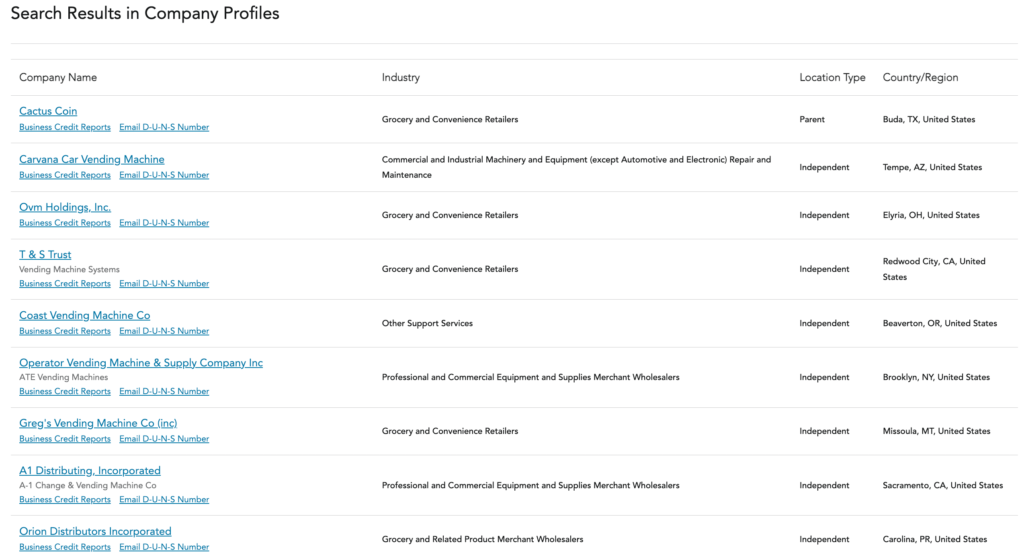Open Business Credit Reports under T & S Trust
Screen dimensions: 1024x559
[x=65, y=283]
